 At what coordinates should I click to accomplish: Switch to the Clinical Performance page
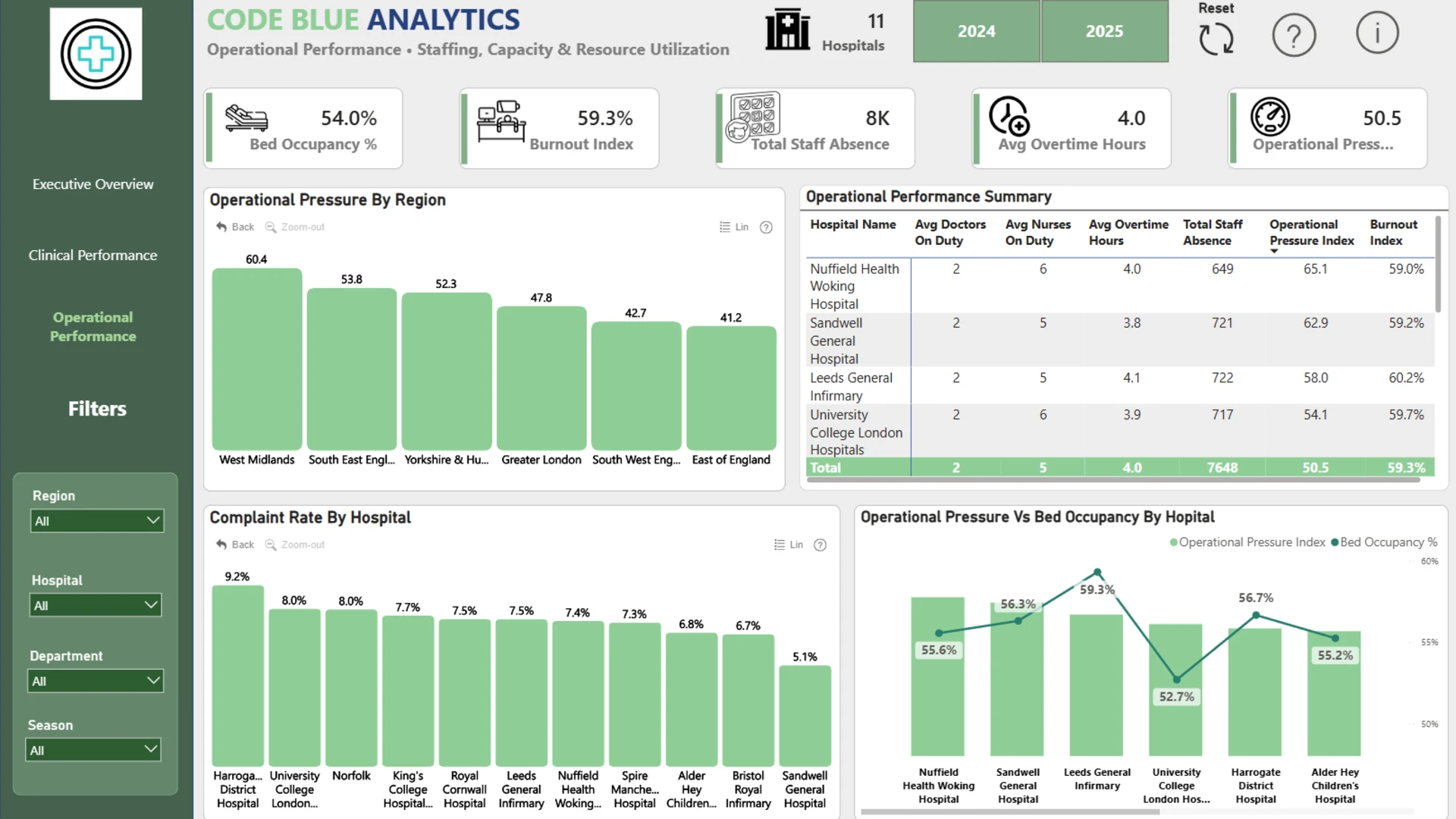(93, 256)
